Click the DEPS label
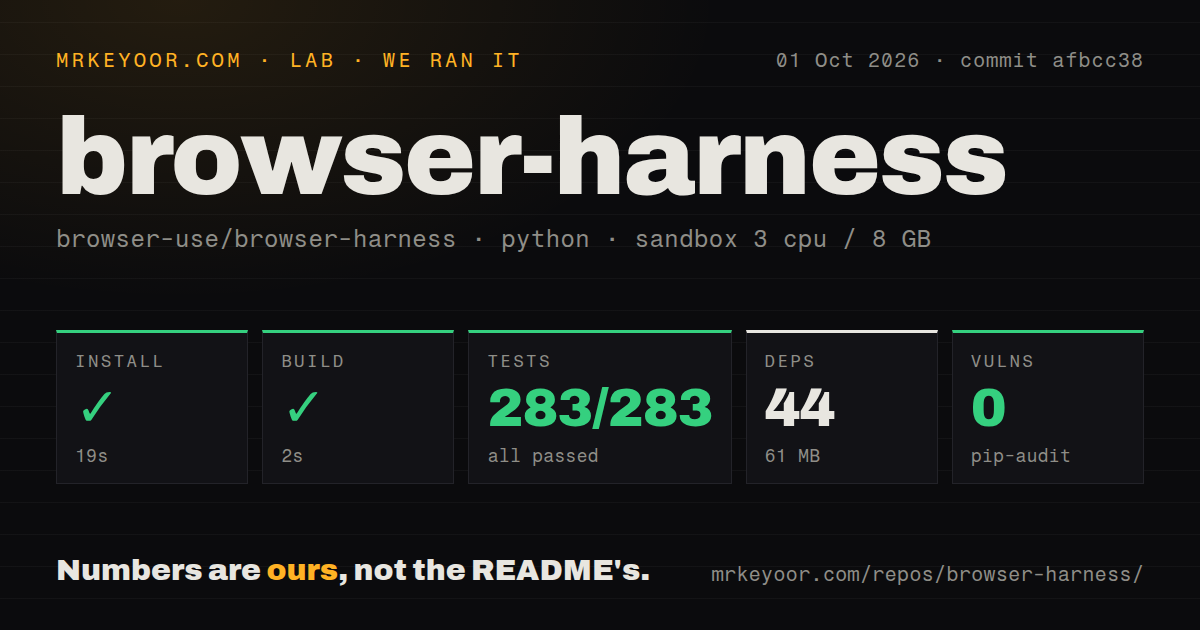The image size is (1200, 630). pos(790,362)
